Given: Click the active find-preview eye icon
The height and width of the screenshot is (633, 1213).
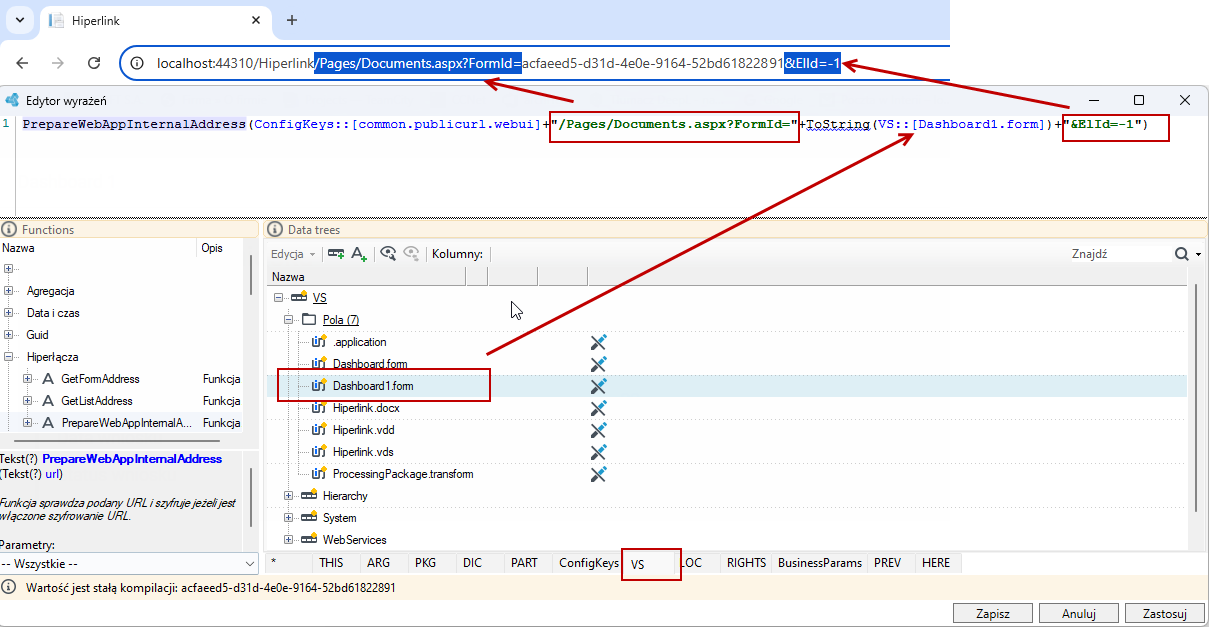Looking at the screenshot, I should point(389,254).
